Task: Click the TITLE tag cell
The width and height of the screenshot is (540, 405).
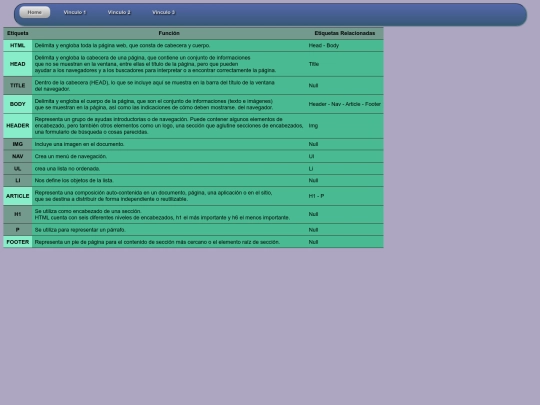Action: (18, 85)
